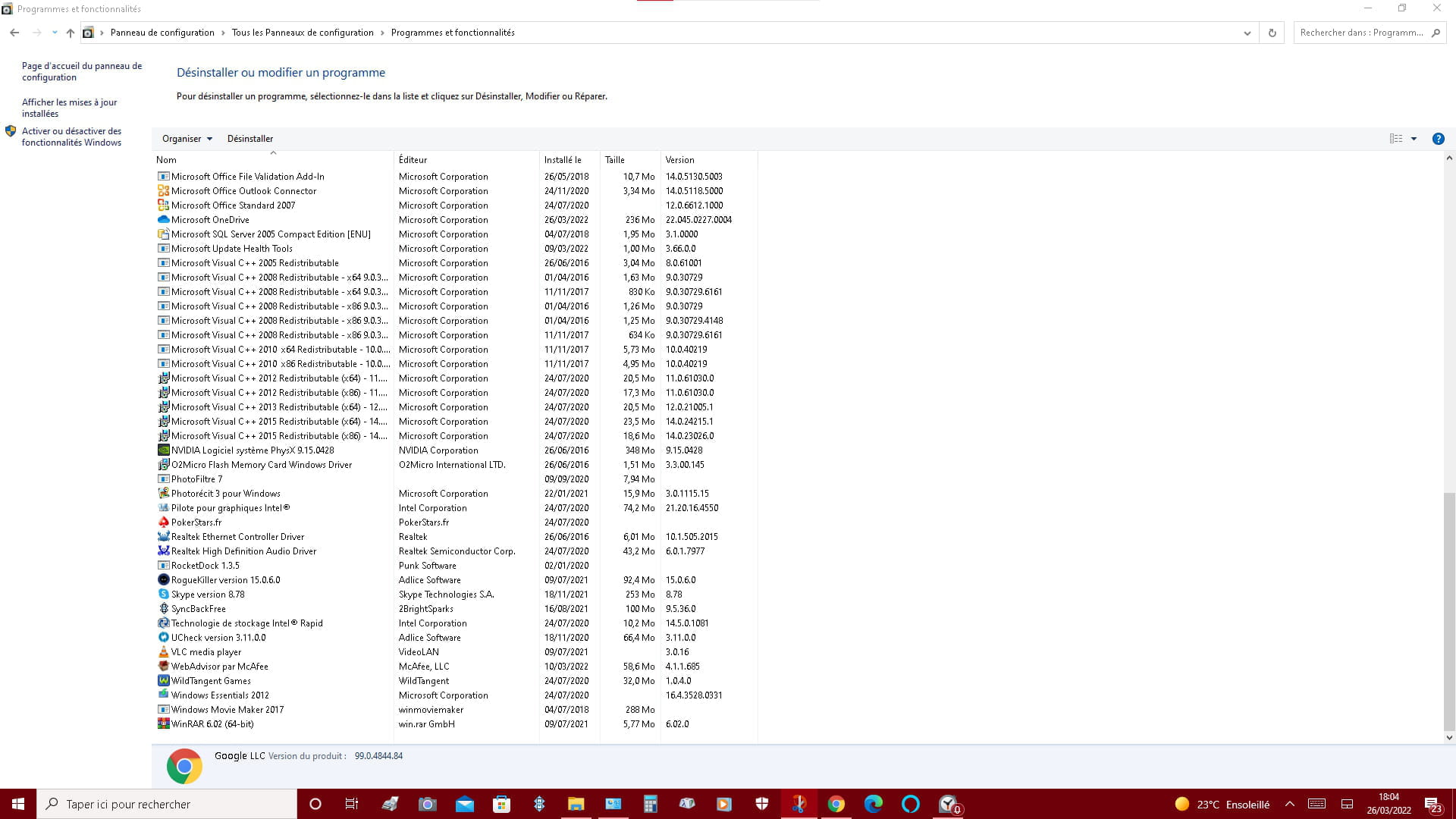Sort the list by the Nom column
The width and height of the screenshot is (1456, 819).
point(273,160)
